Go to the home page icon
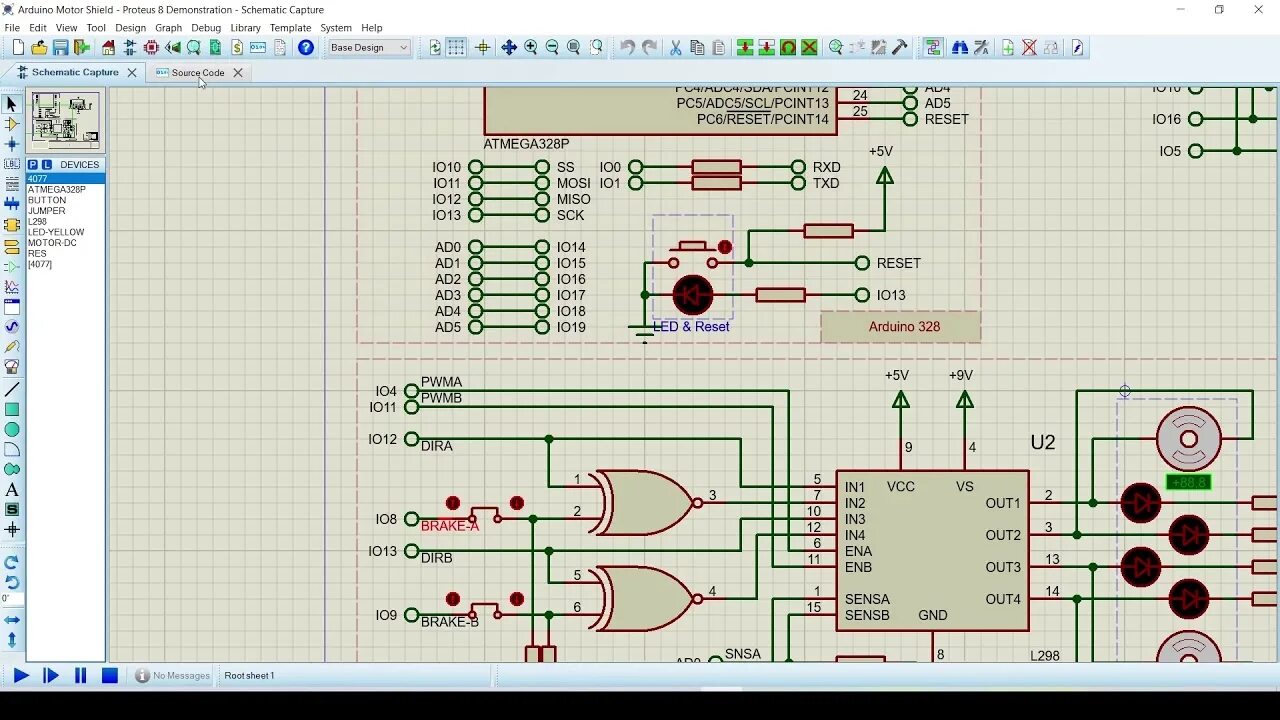 tap(108, 48)
